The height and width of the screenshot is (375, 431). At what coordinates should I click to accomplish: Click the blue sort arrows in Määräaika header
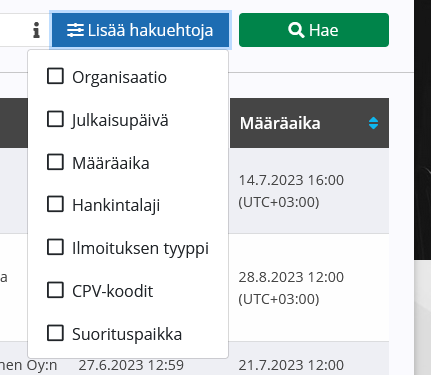point(373,123)
